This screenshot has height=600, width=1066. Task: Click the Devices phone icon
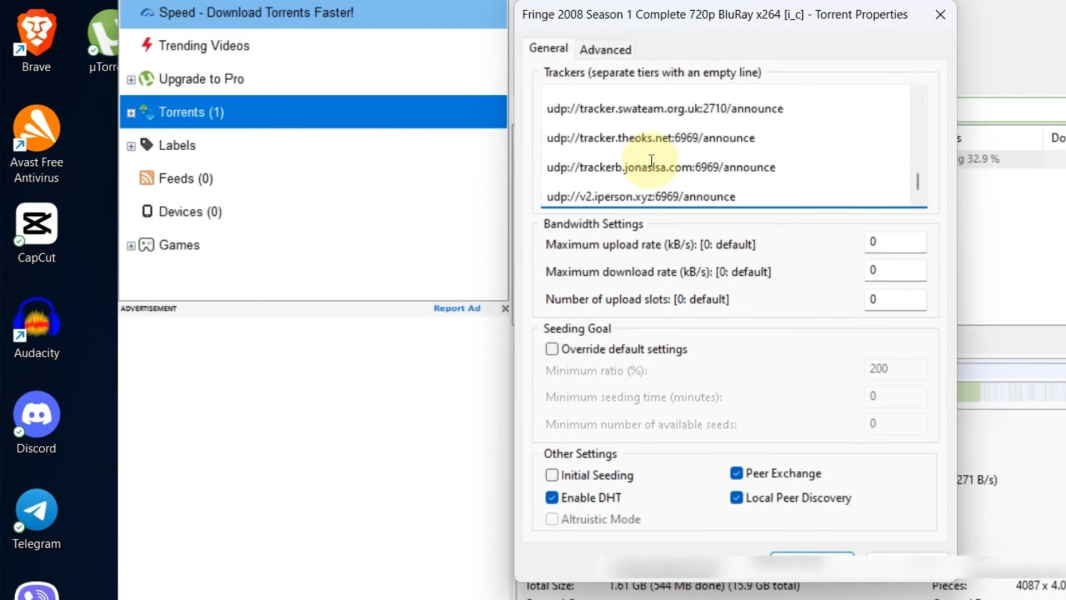pyautogui.click(x=147, y=211)
